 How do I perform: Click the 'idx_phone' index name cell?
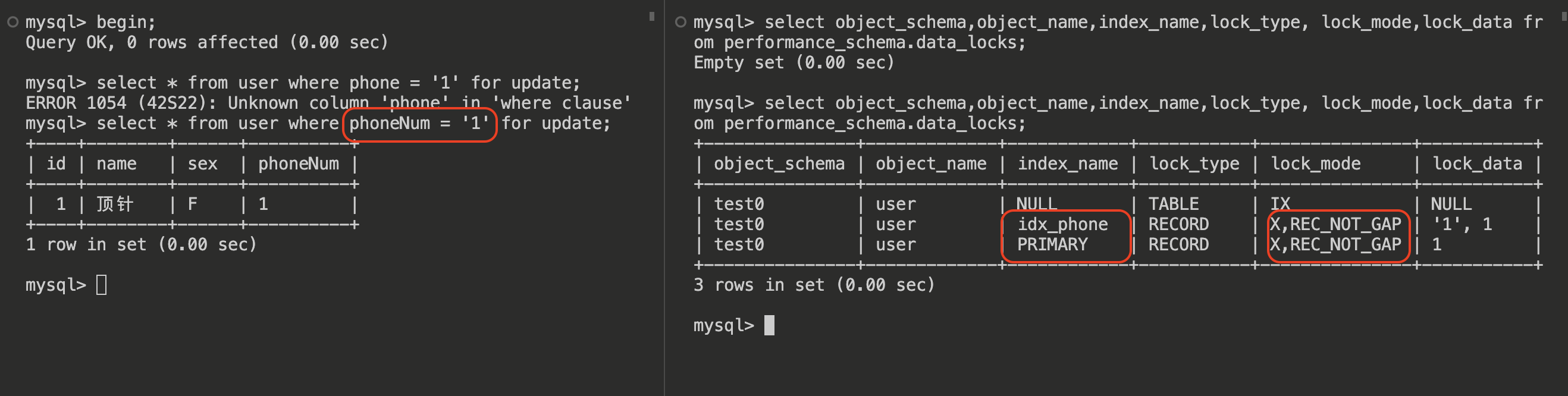click(x=1063, y=225)
